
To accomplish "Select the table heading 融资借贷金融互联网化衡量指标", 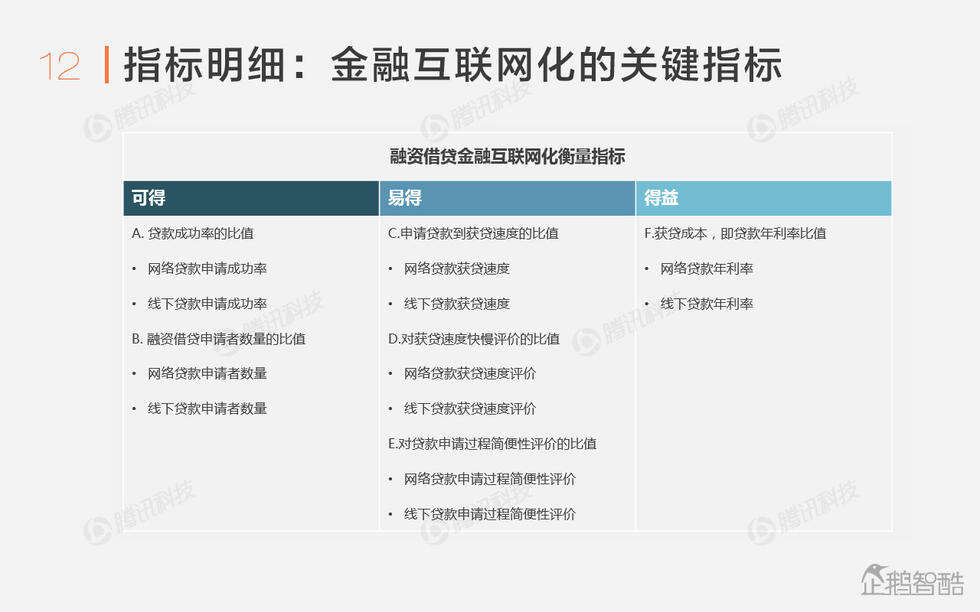I will [x=507, y=156].
